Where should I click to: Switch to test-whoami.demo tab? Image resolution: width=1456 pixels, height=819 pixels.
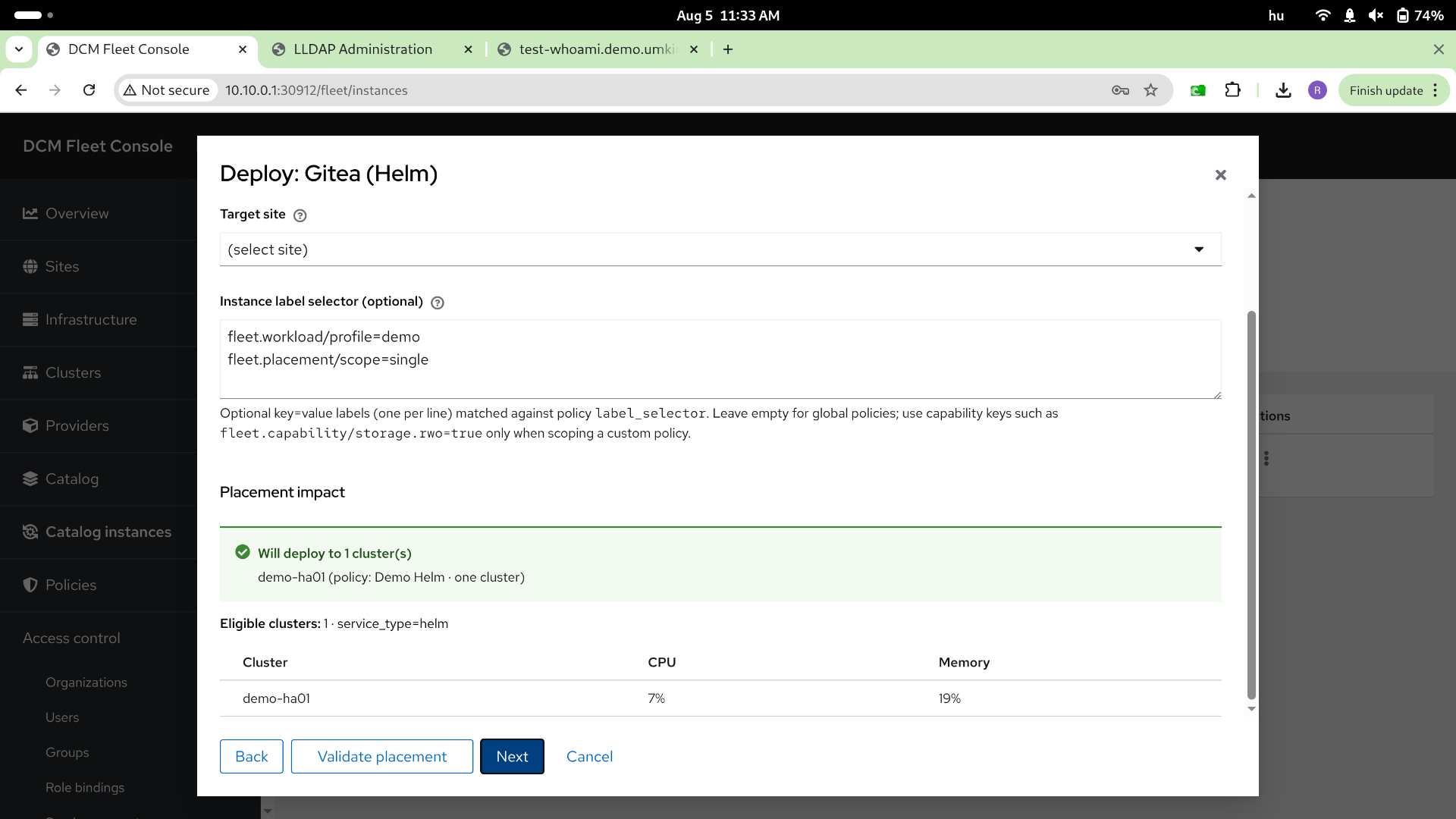(597, 49)
